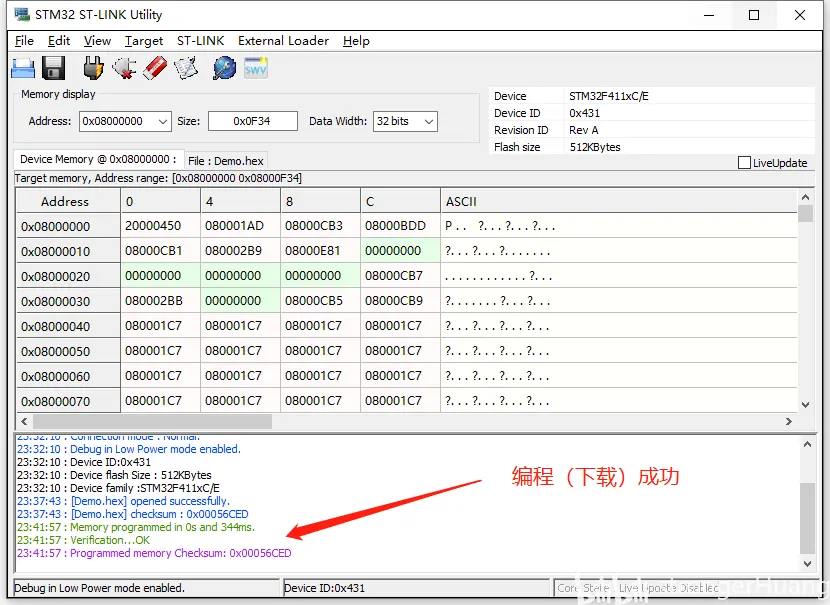The height and width of the screenshot is (605, 830).
Task: Click the memory table horizontal scrollbar
Action: (x=400, y=422)
